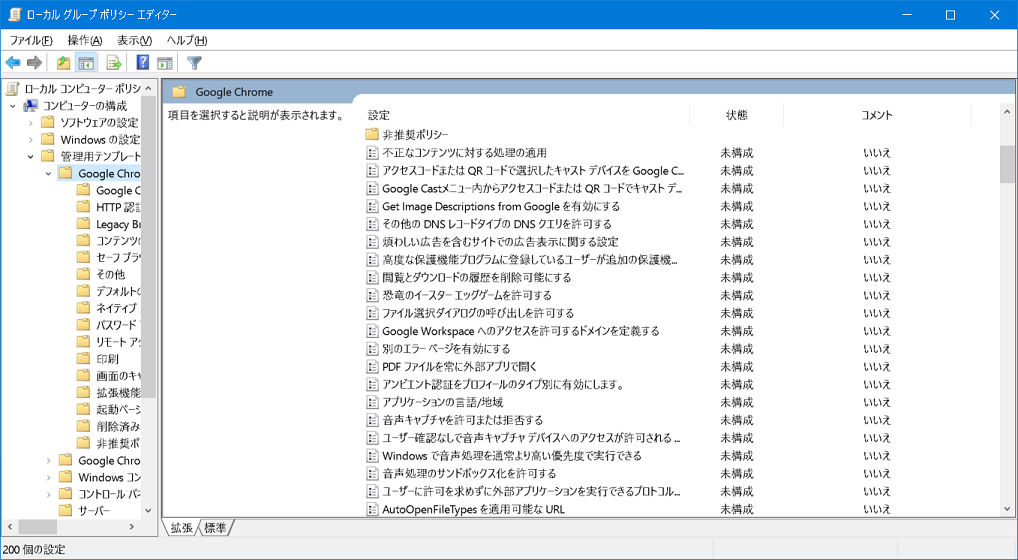Expand the Windows コンポーネント tree node
Screen dimensions: 1018x560
point(49,478)
